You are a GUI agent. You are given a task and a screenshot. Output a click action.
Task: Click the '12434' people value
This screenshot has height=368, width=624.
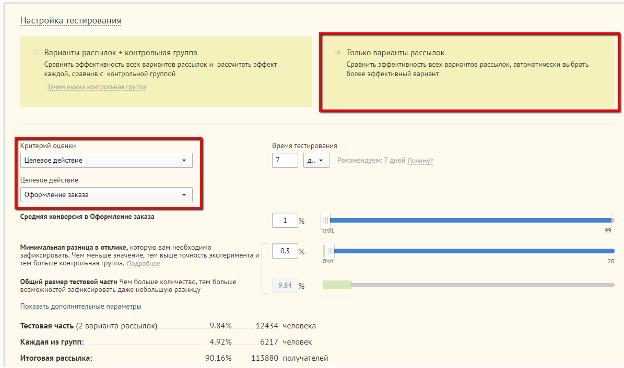click(x=267, y=326)
